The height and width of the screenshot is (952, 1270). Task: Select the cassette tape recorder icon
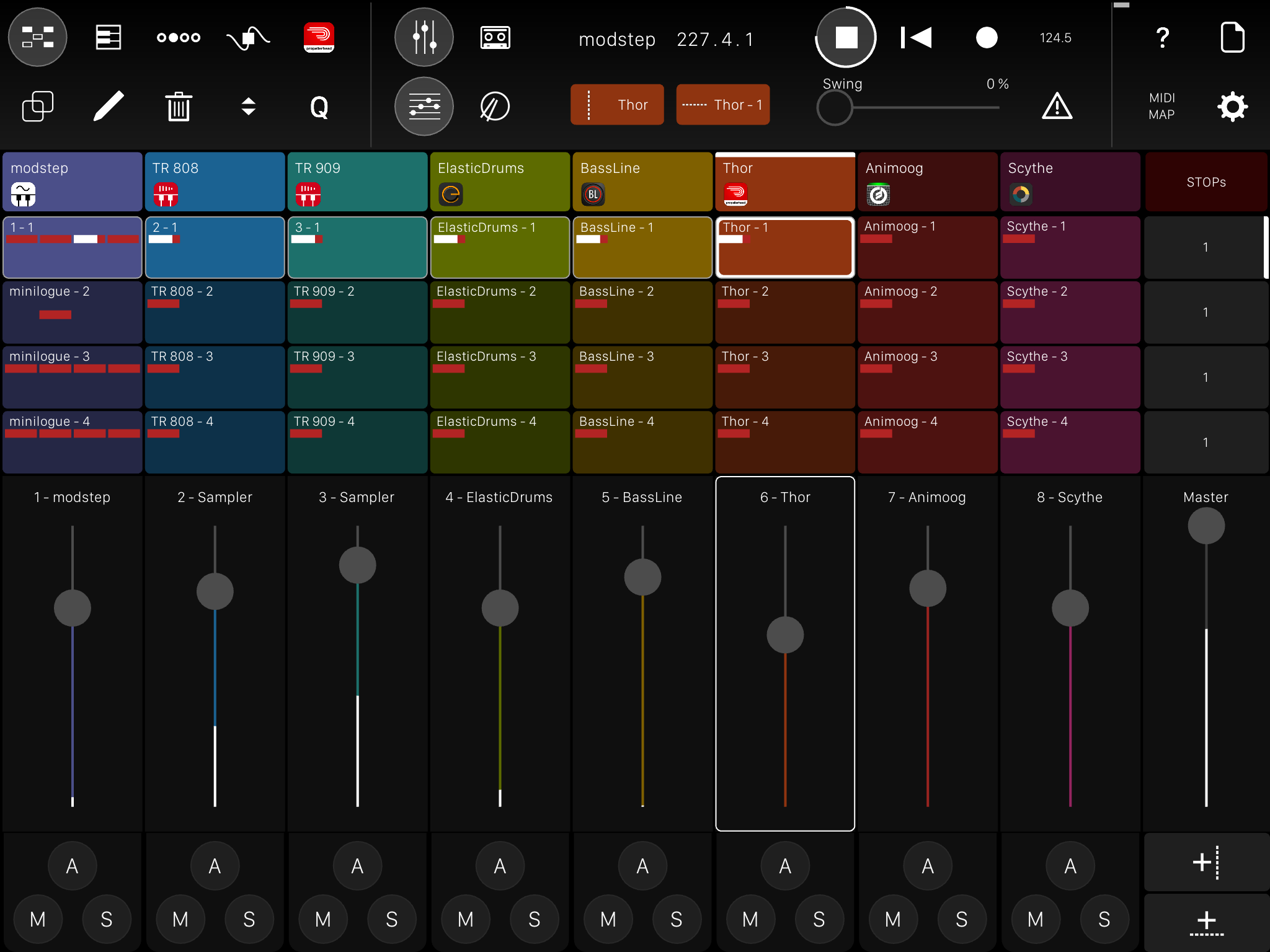(494, 37)
